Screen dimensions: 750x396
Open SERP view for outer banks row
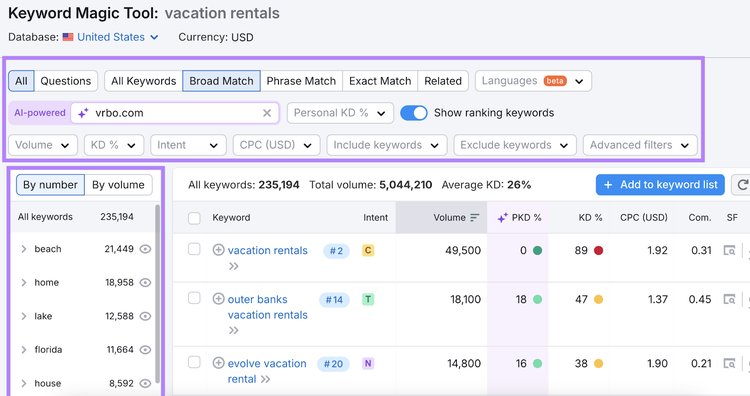729,299
